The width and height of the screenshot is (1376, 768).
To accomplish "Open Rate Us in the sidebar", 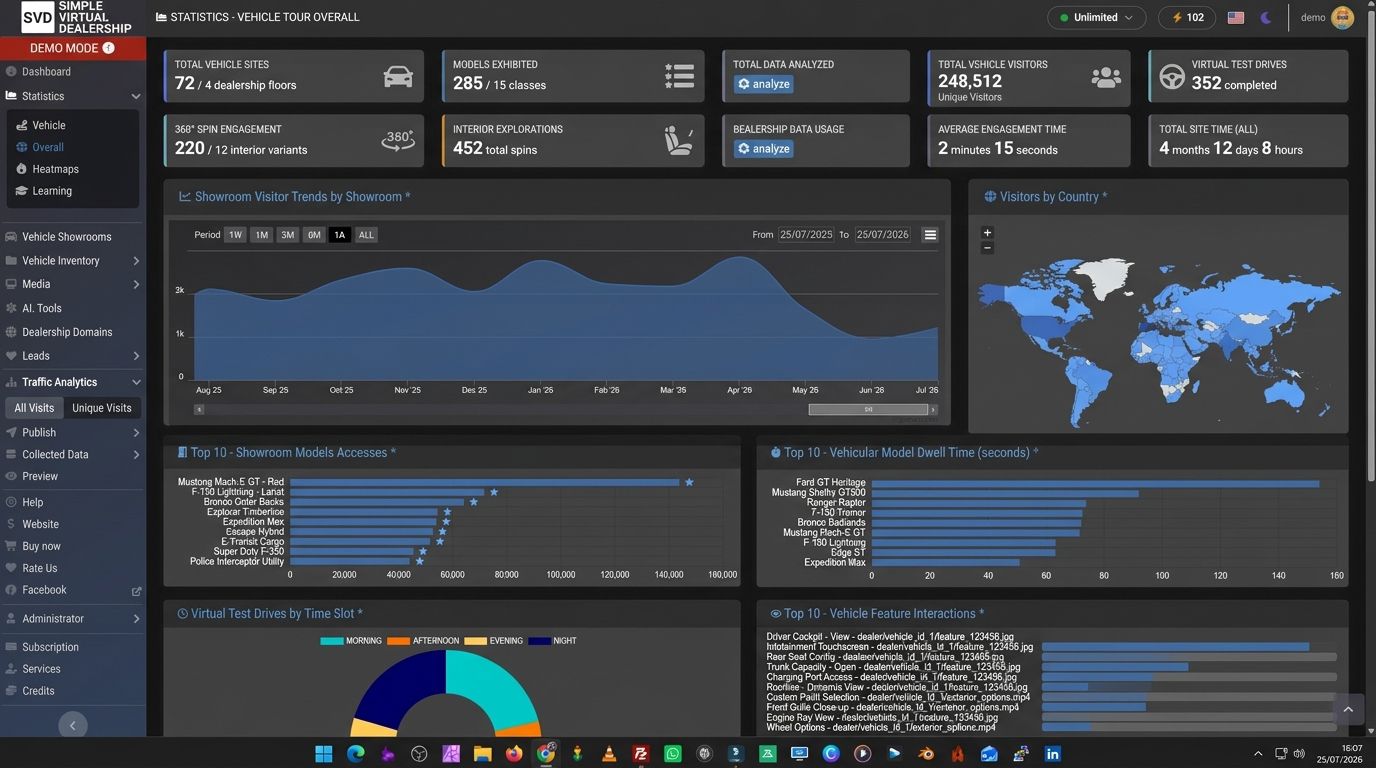I will (40, 568).
